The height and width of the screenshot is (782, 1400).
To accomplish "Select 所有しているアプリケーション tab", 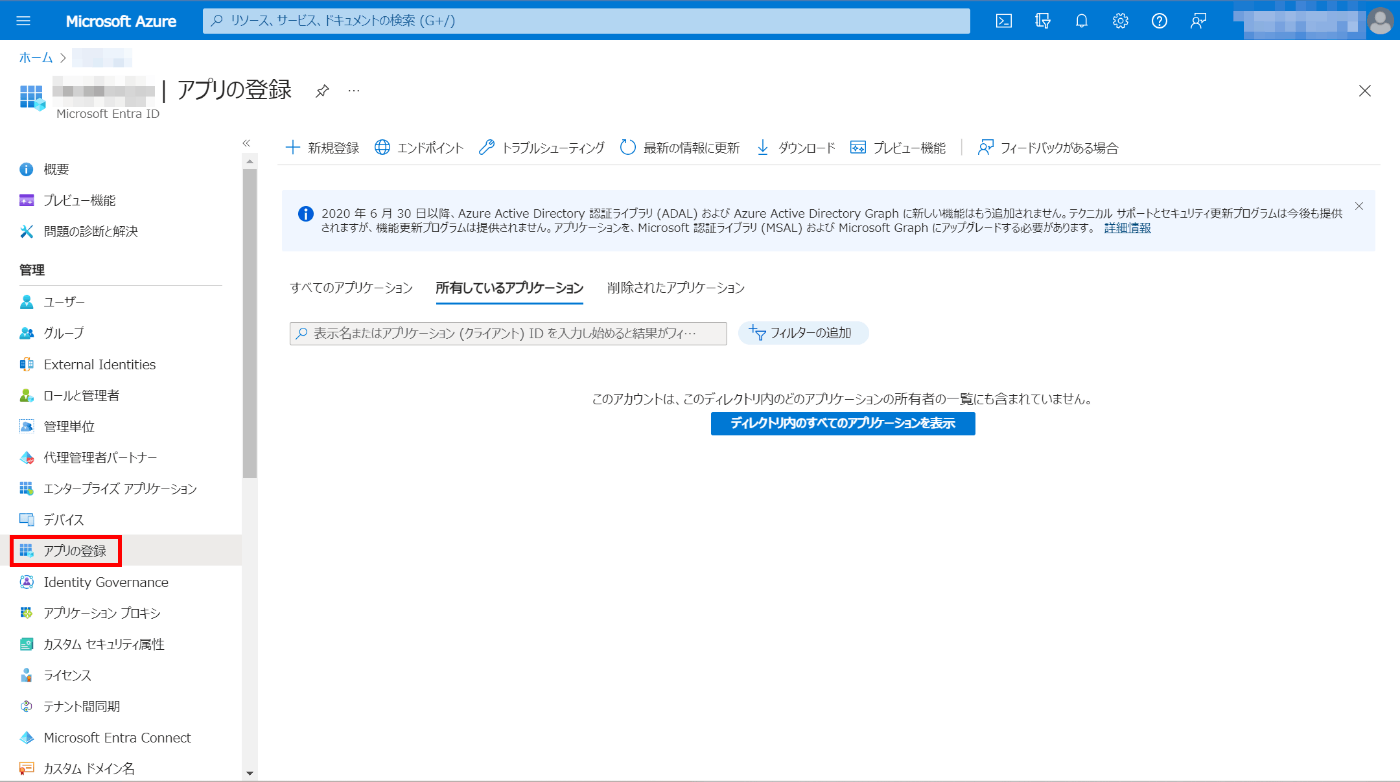I will [x=509, y=288].
